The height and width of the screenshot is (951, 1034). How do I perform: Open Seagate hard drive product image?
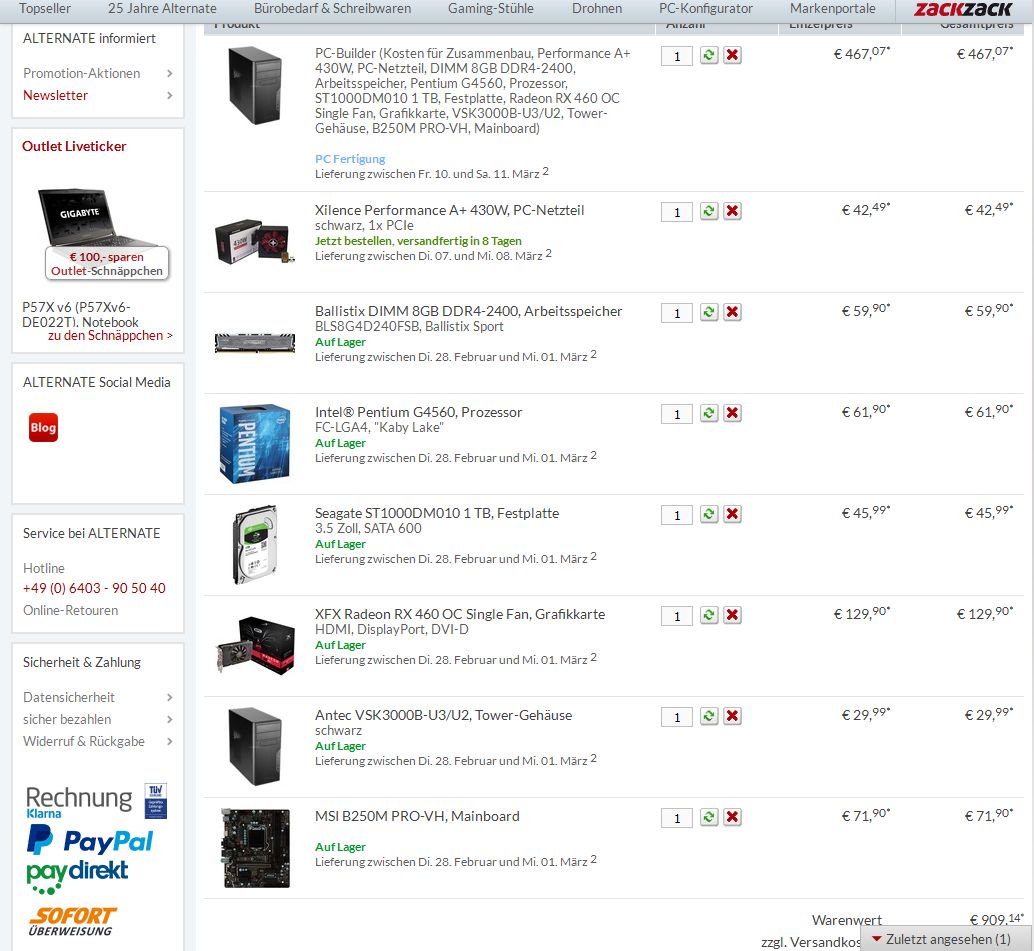pyautogui.click(x=255, y=545)
